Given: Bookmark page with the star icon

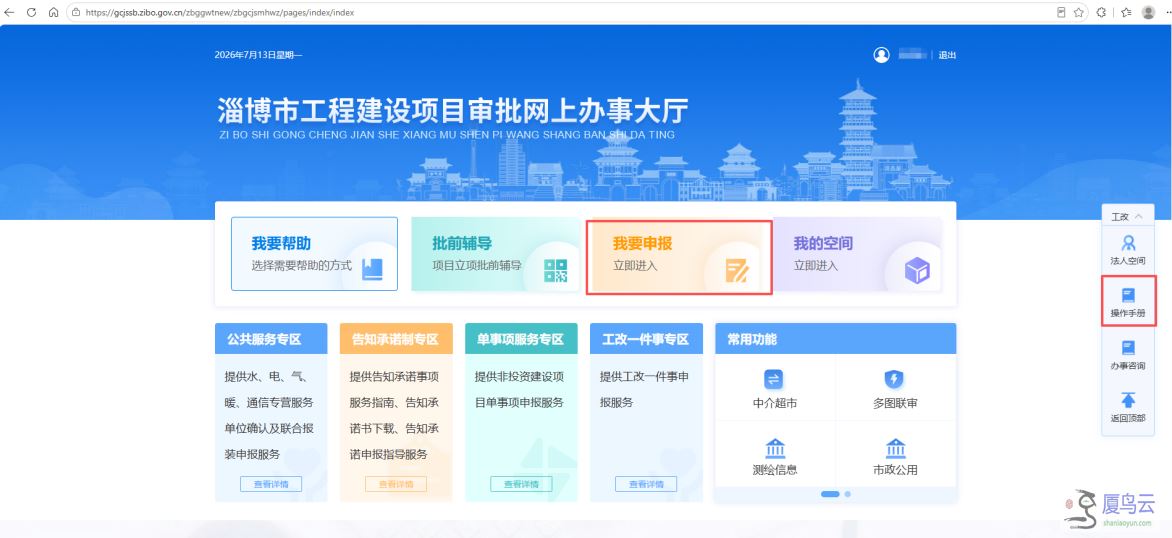Looking at the screenshot, I should [1079, 13].
